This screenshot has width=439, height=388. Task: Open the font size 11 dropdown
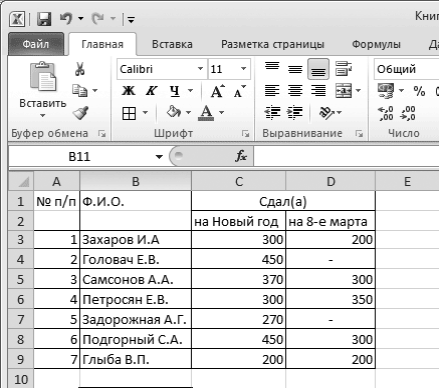[244, 69]
